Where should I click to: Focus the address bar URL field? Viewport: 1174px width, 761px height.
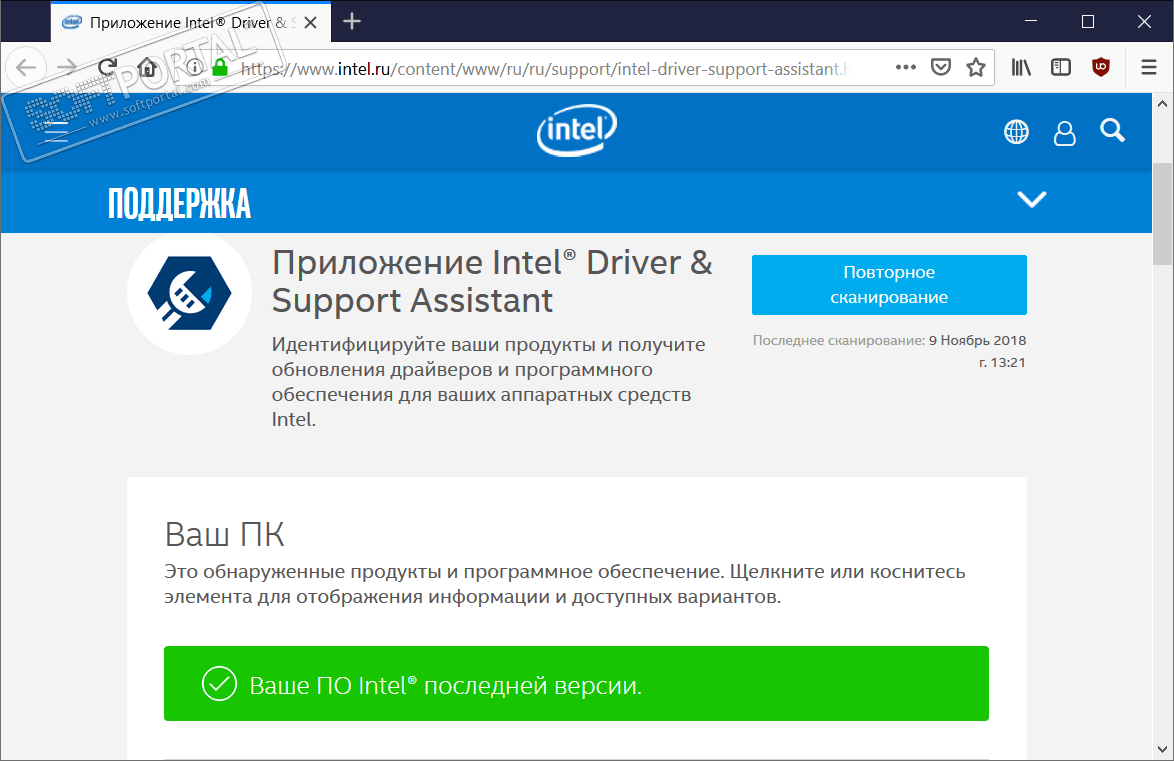(544, 68)
